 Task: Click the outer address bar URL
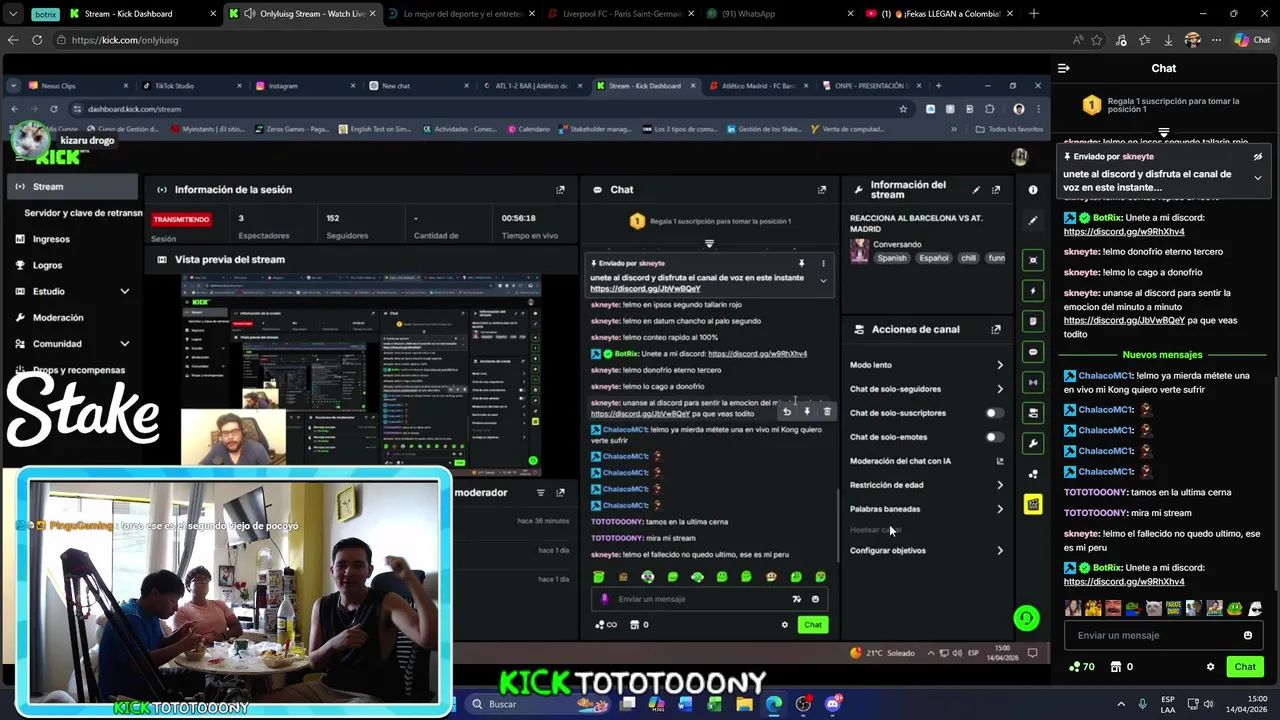click(x=125, y=40)
